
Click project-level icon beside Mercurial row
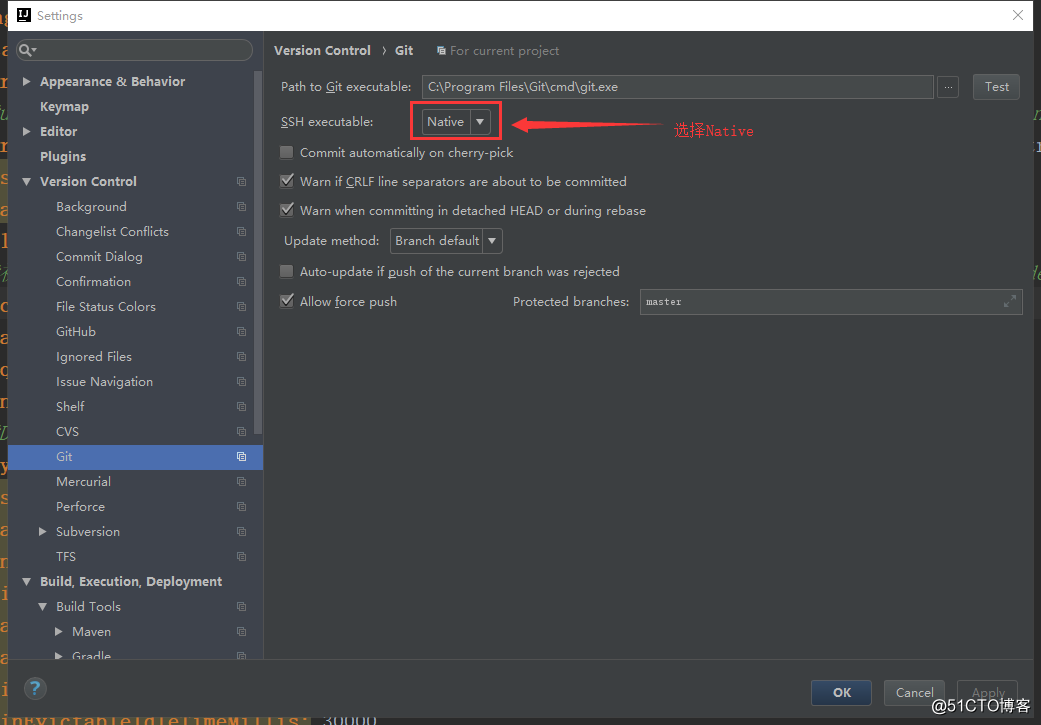click(241, 481)
